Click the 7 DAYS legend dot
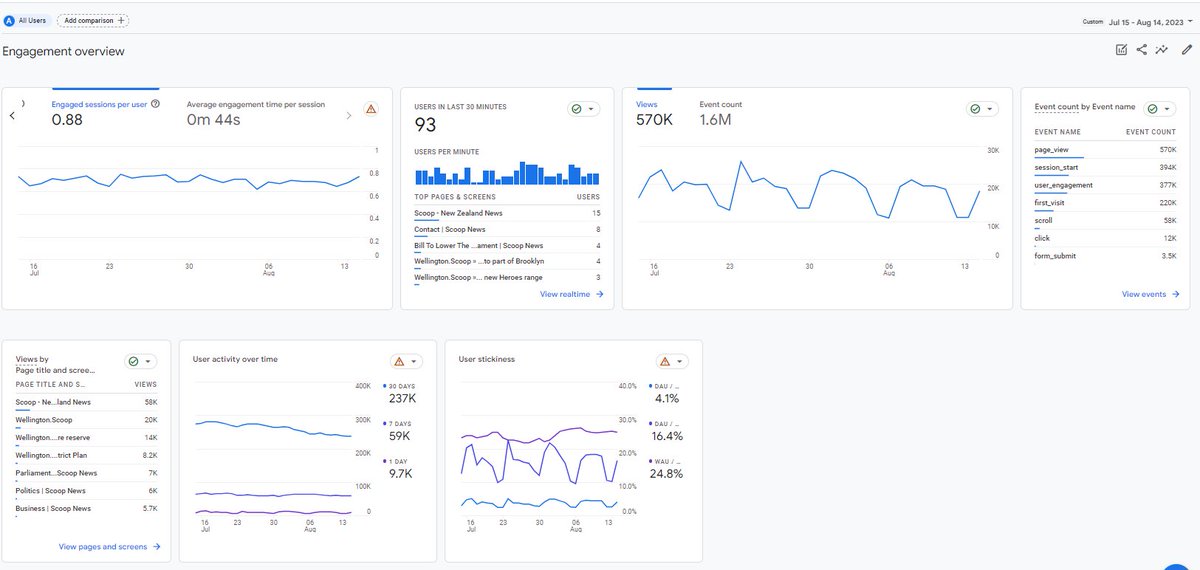1200x570 pixels. pos(384,424)
